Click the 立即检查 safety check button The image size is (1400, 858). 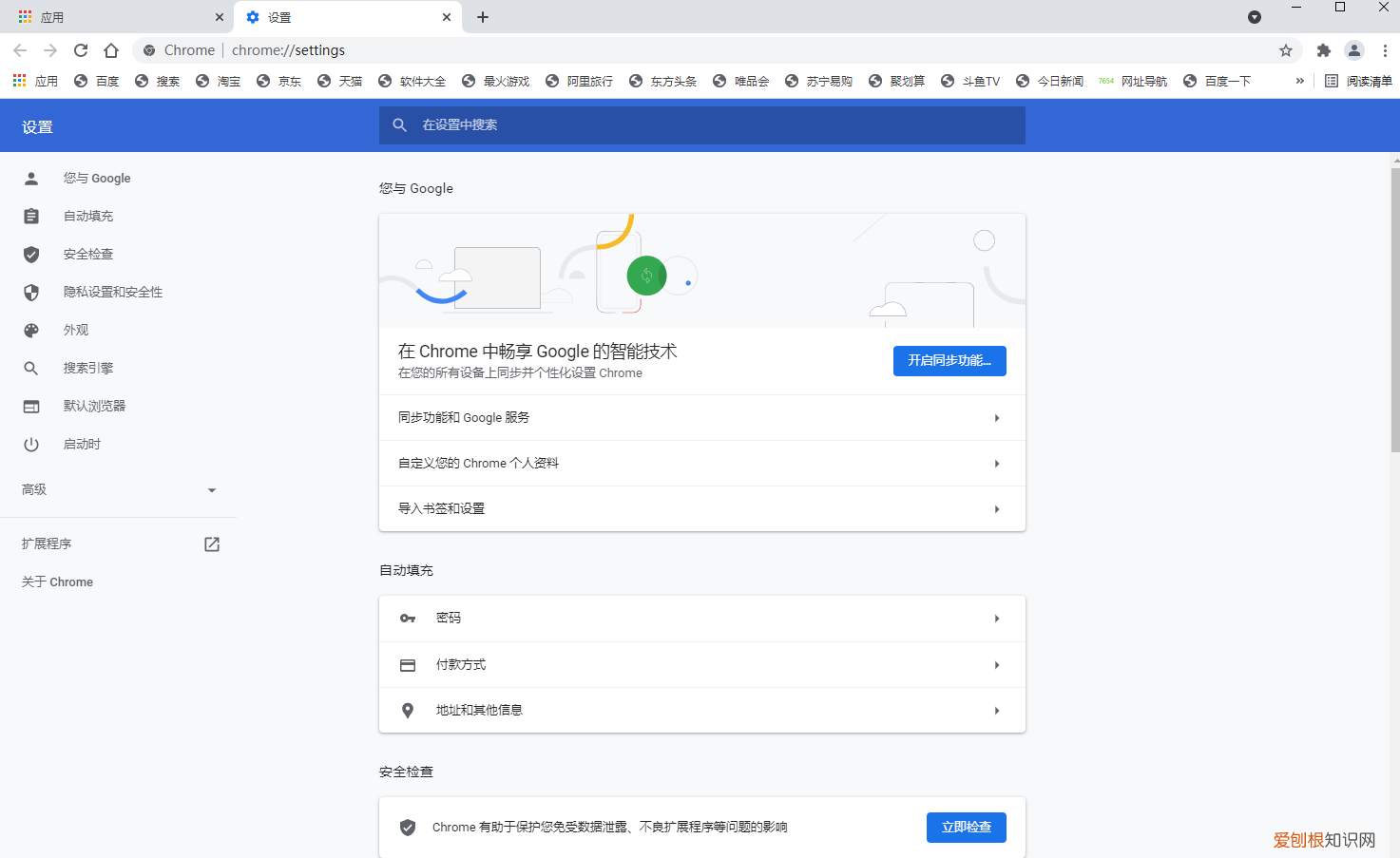coord(966,827)
